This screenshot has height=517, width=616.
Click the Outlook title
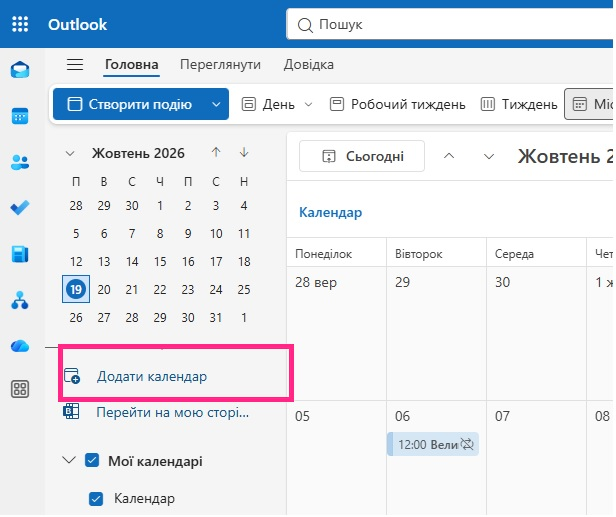coord(77,25)
